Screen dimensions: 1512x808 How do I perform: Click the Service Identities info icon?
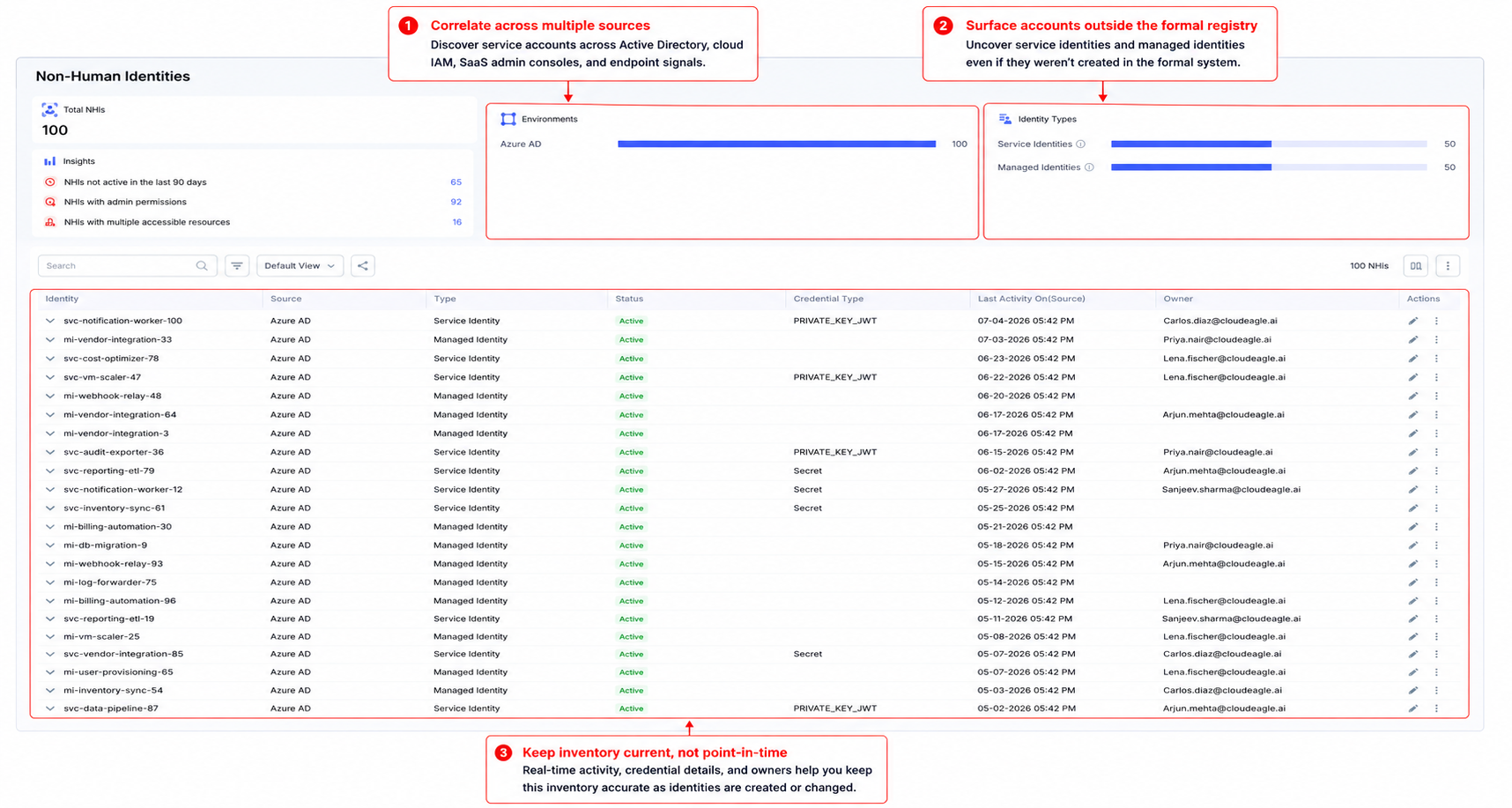click(x=1080, y=145)
